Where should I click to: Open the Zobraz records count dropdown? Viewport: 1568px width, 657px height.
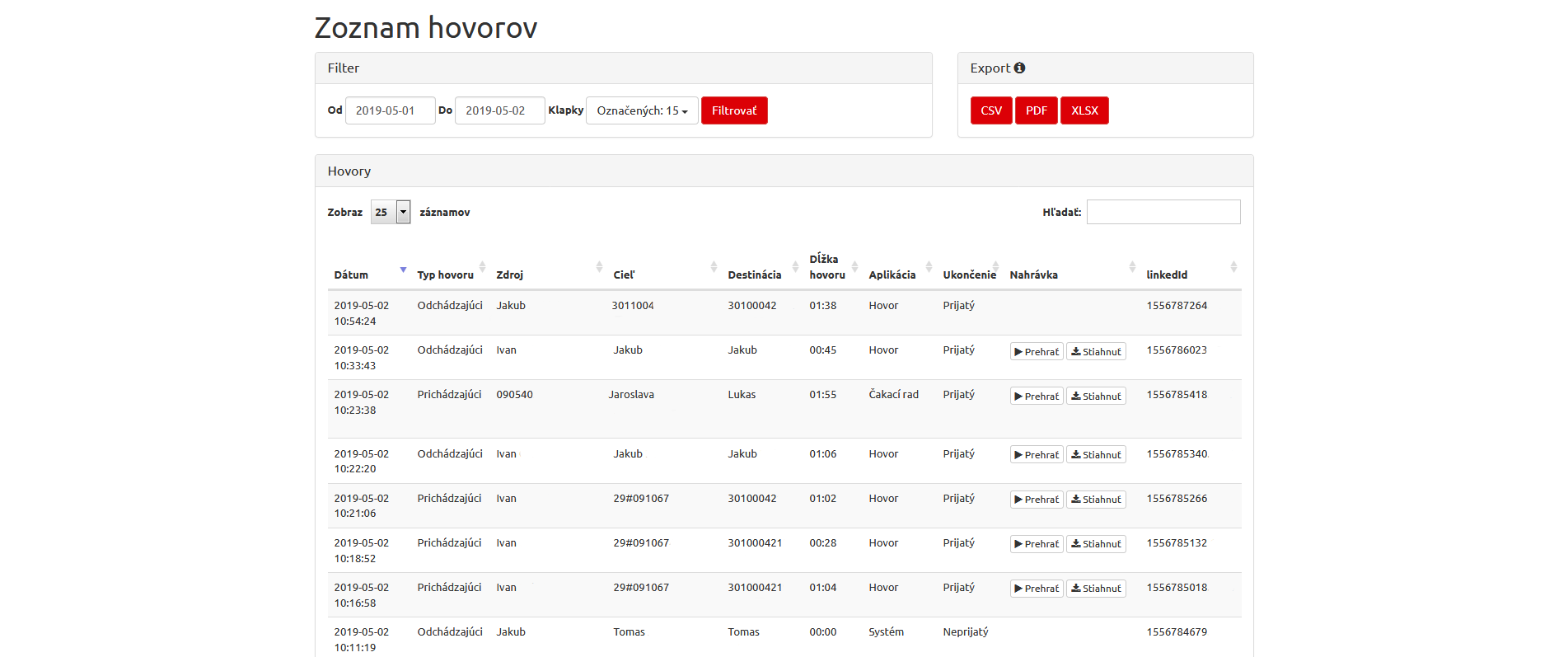391,212
